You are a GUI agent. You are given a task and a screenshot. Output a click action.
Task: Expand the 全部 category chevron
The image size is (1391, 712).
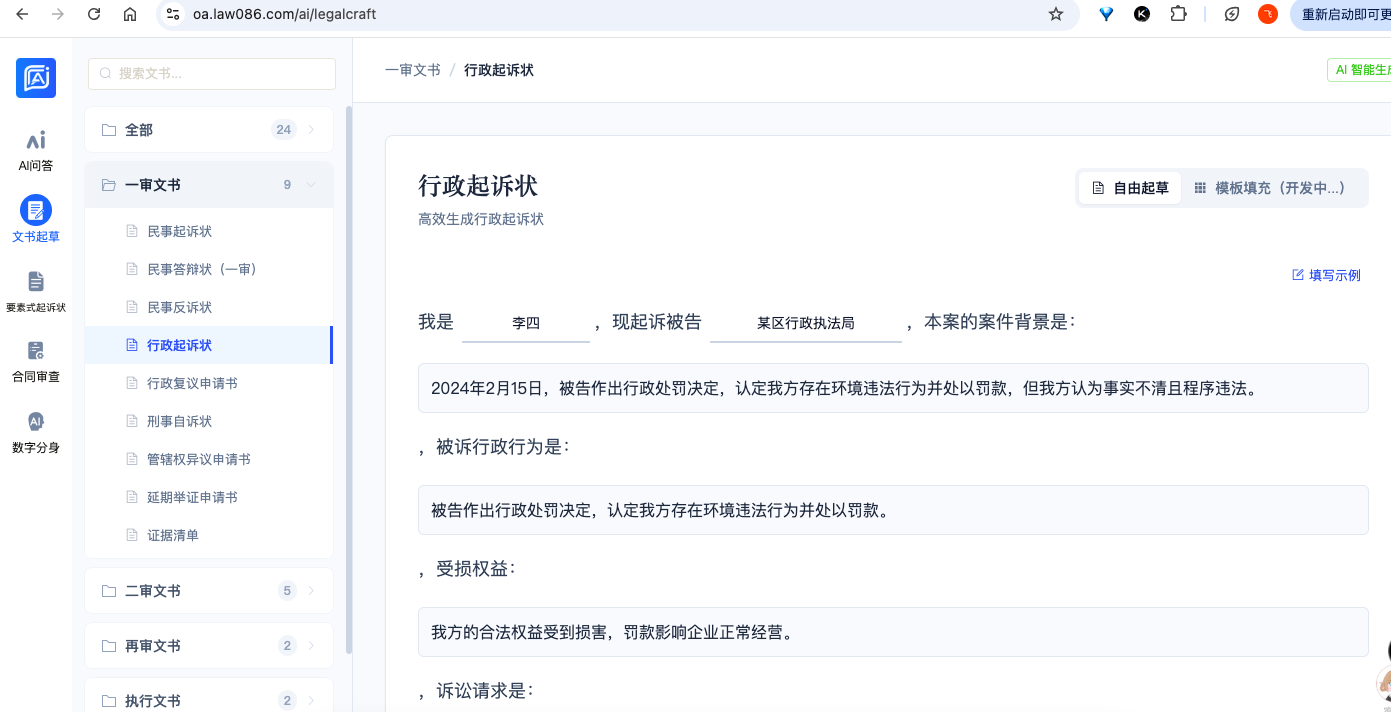coord(311,130)
